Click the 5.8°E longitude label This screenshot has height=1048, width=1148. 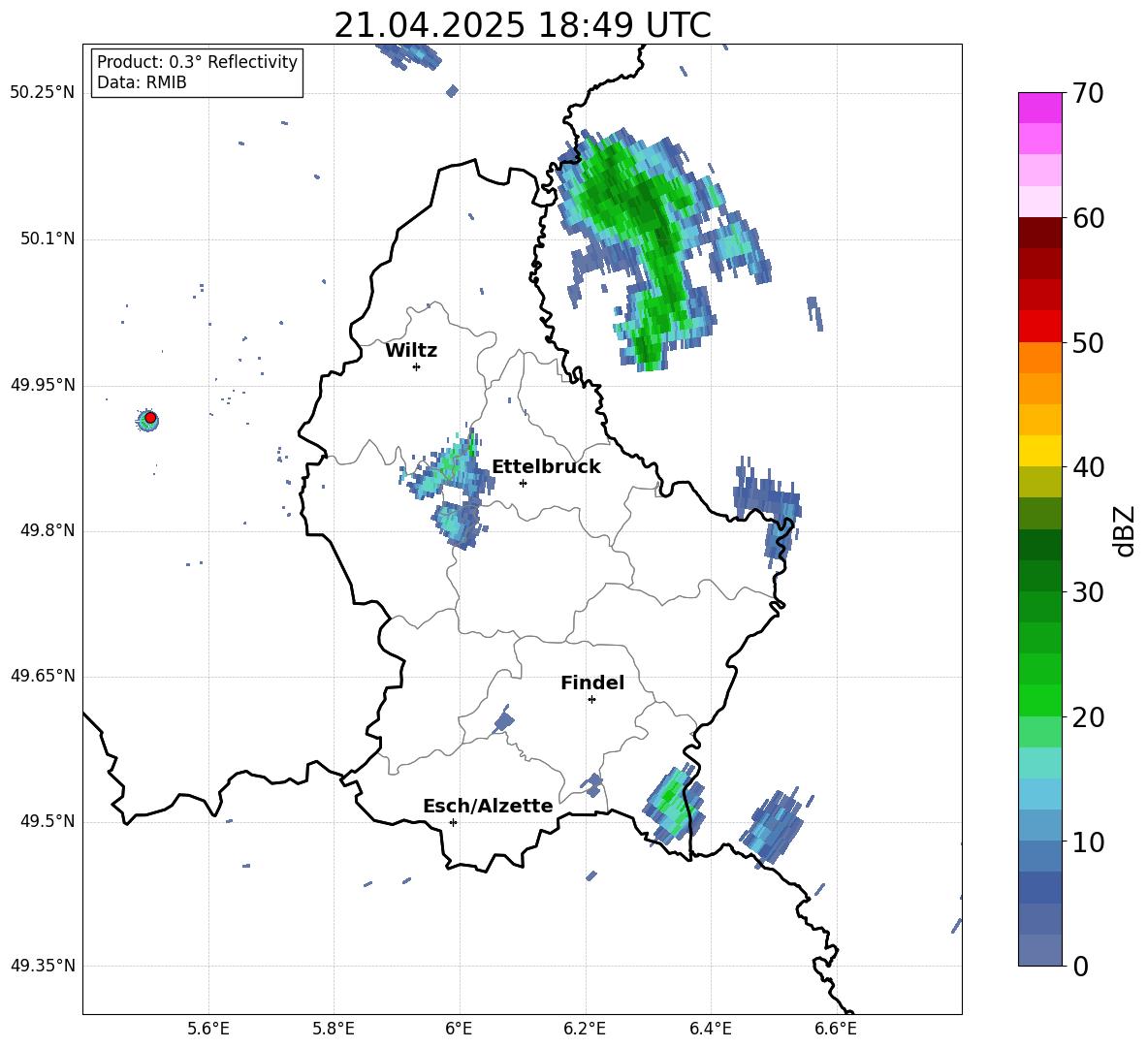[x=334, y=1029]
